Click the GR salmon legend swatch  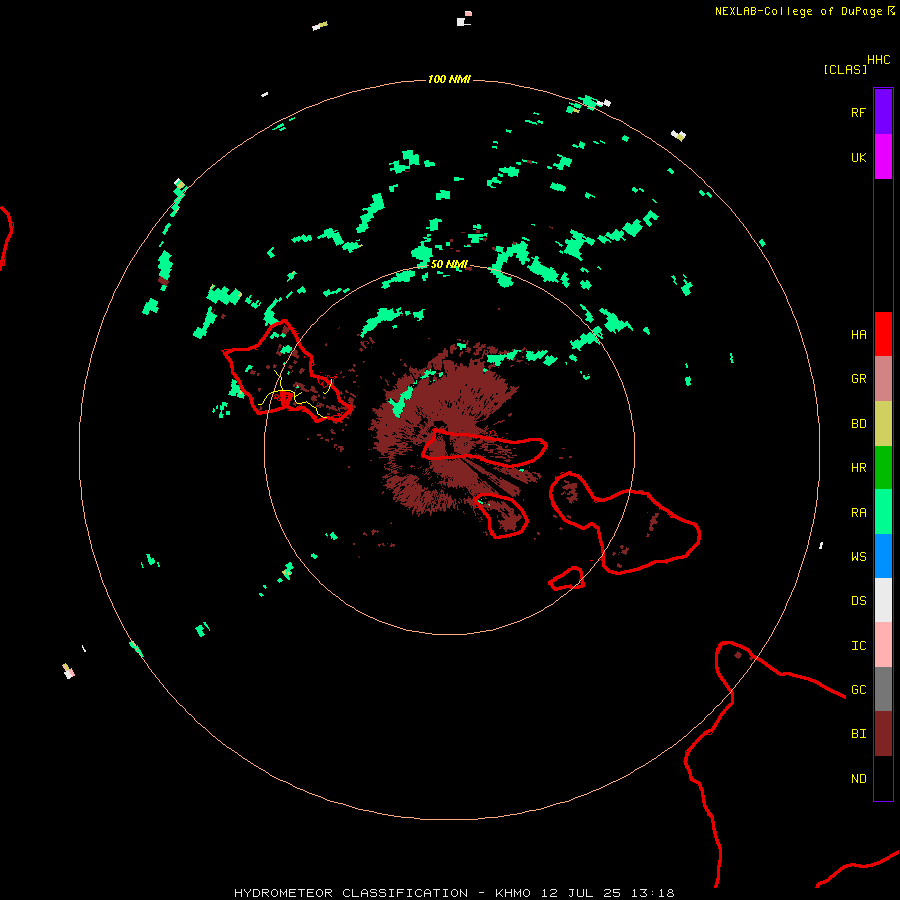click(x=883, y=379)
